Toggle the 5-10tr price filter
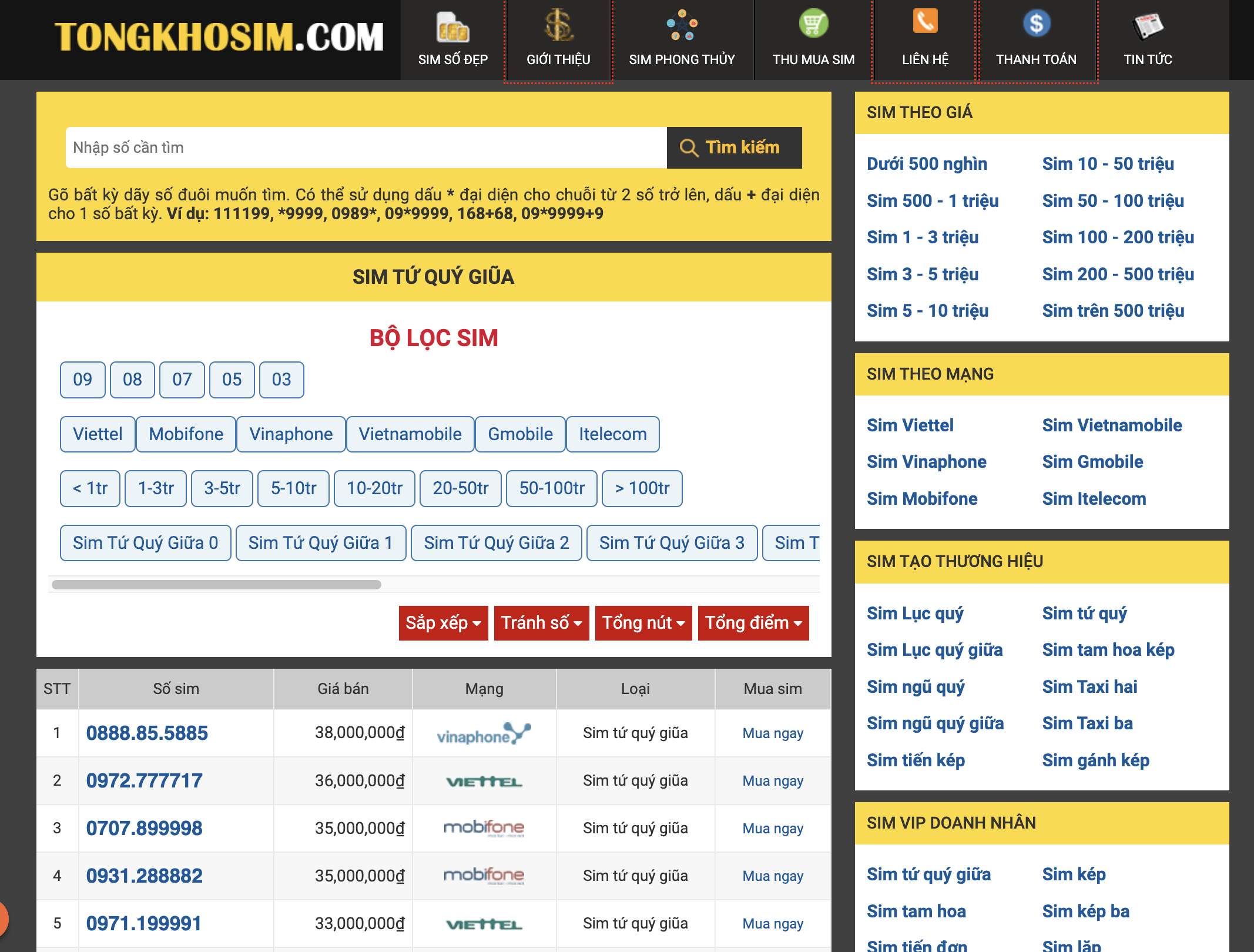1254x952 pixels. (293, 488)
